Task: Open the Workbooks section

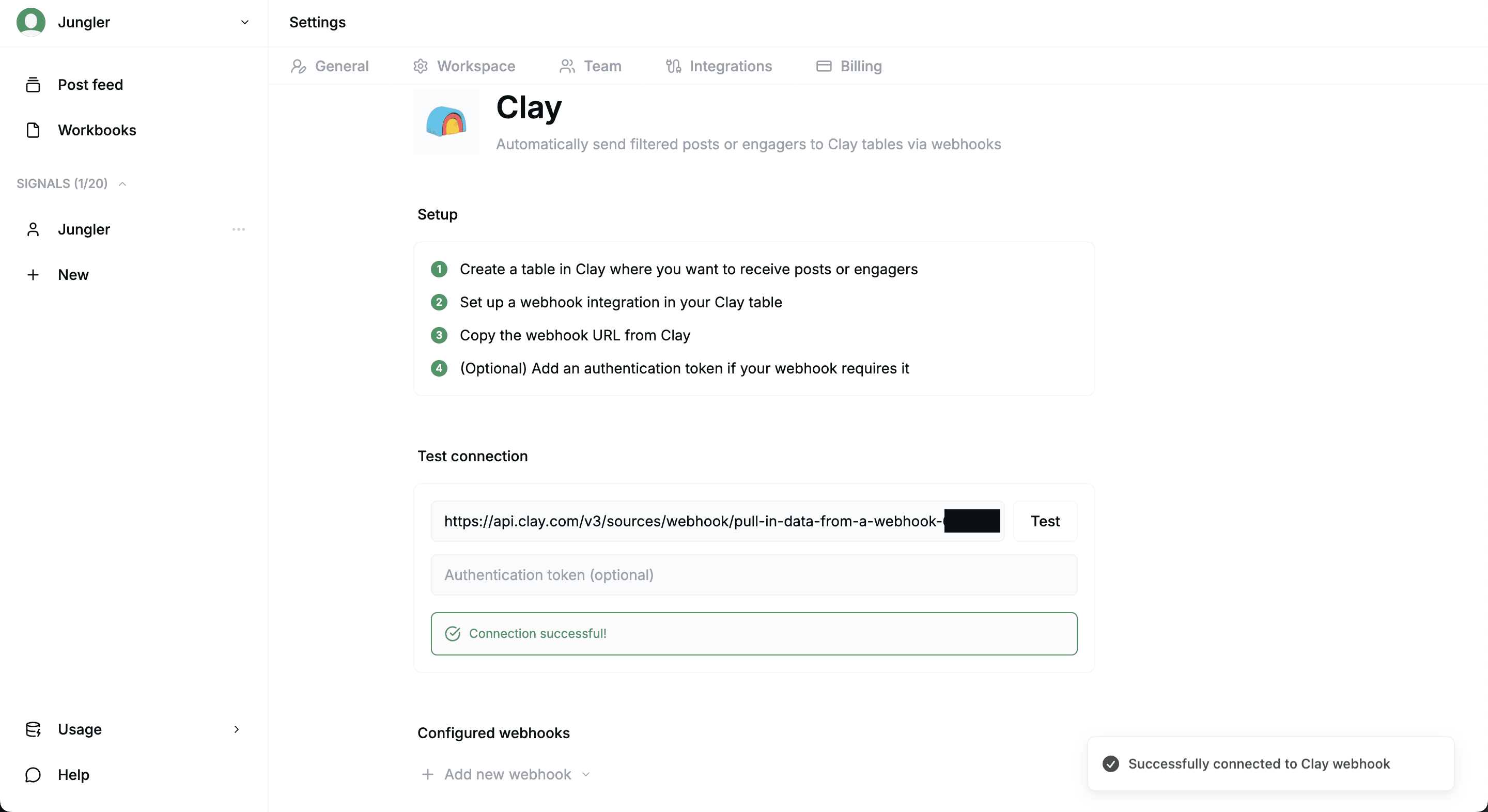Action: pyautogui.click(x=97, y=130)
